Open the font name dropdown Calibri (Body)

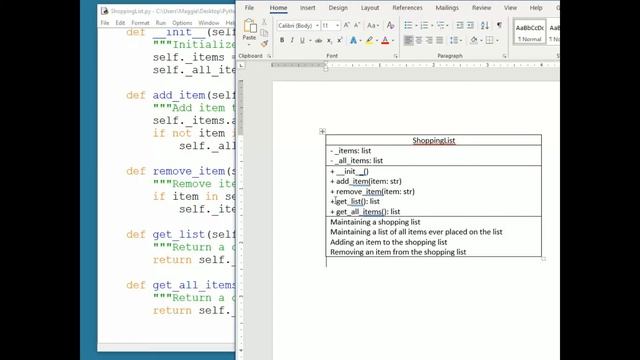pos(317,26)
